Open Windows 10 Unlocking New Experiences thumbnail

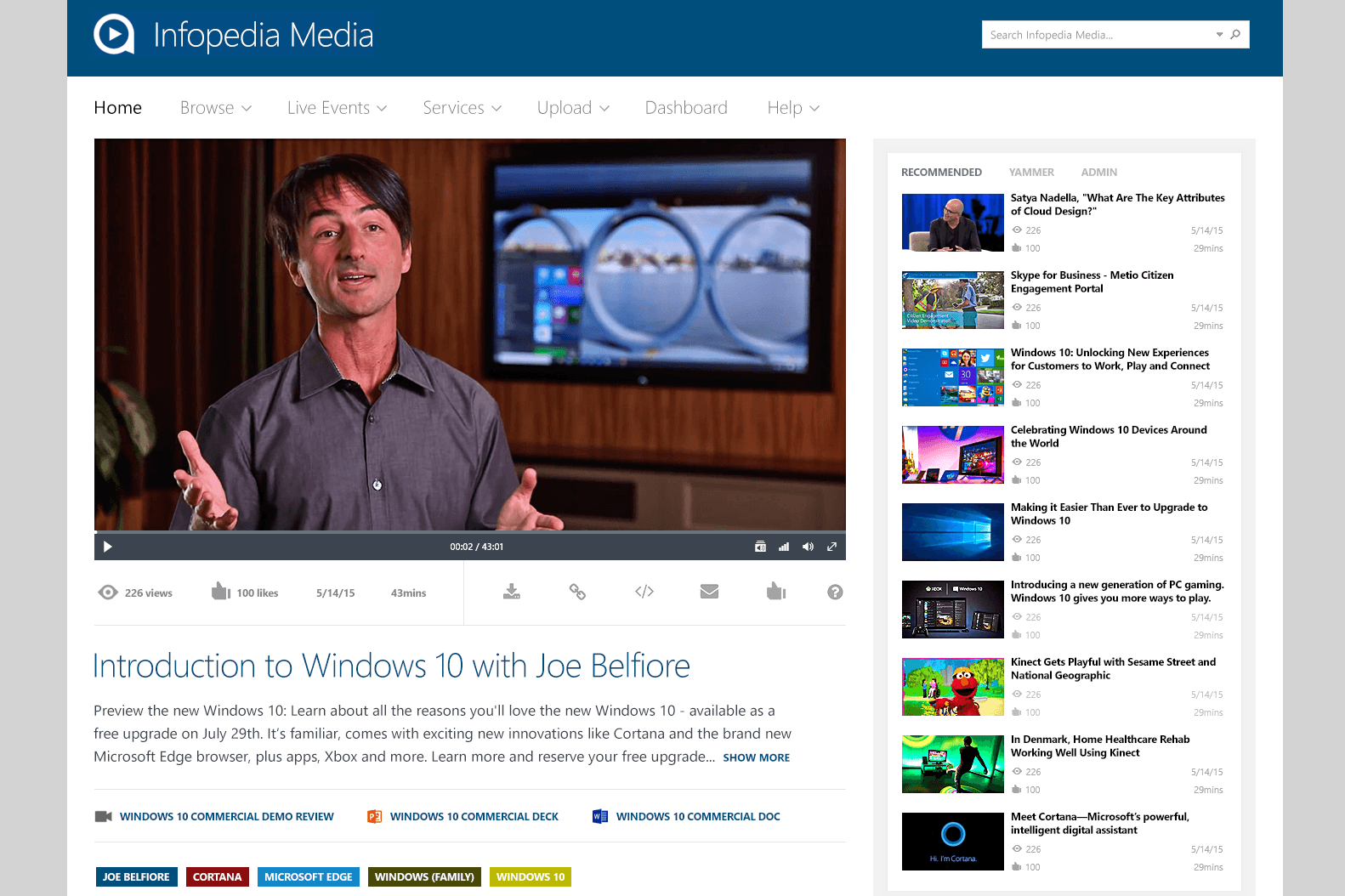953,377
